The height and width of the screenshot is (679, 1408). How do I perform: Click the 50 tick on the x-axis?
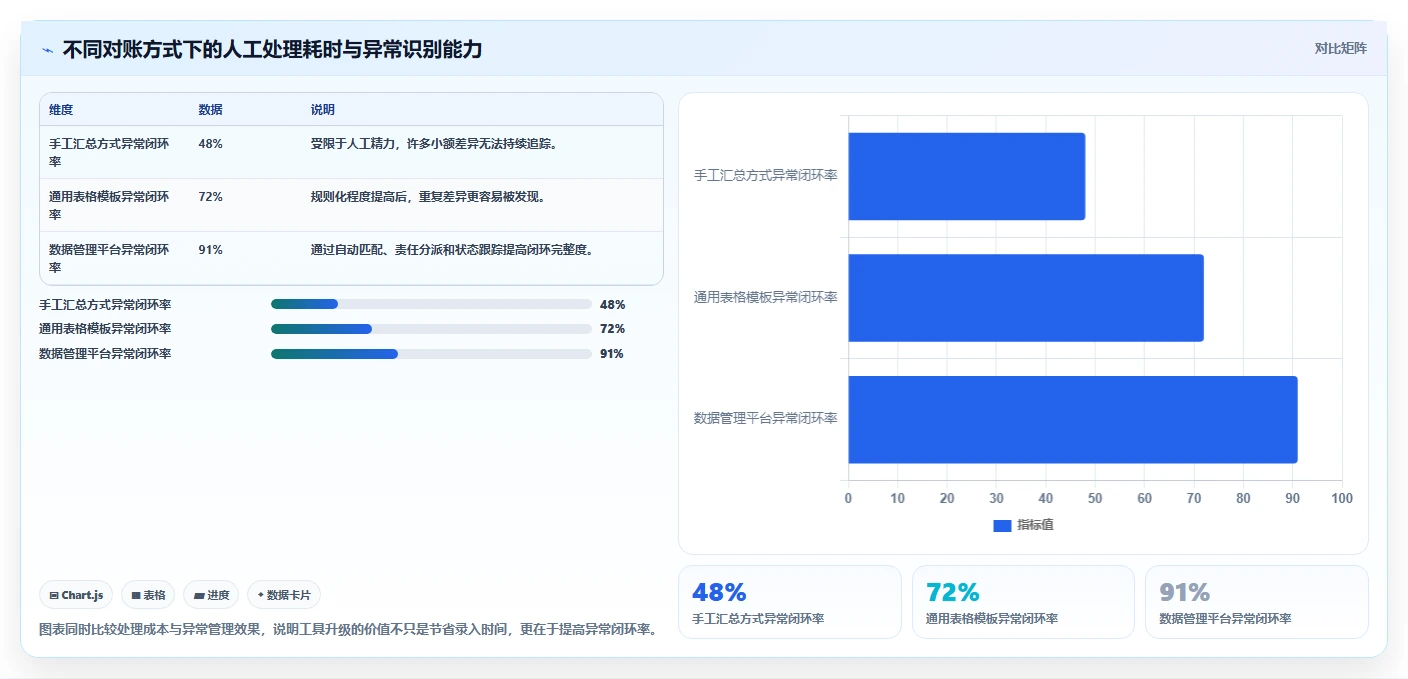click(1095, 499)
